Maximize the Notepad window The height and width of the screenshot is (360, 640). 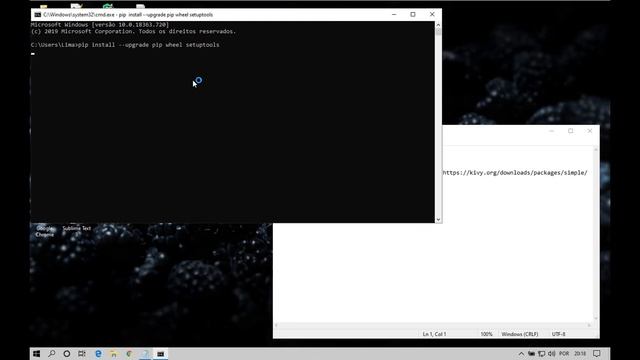point(571,131)
